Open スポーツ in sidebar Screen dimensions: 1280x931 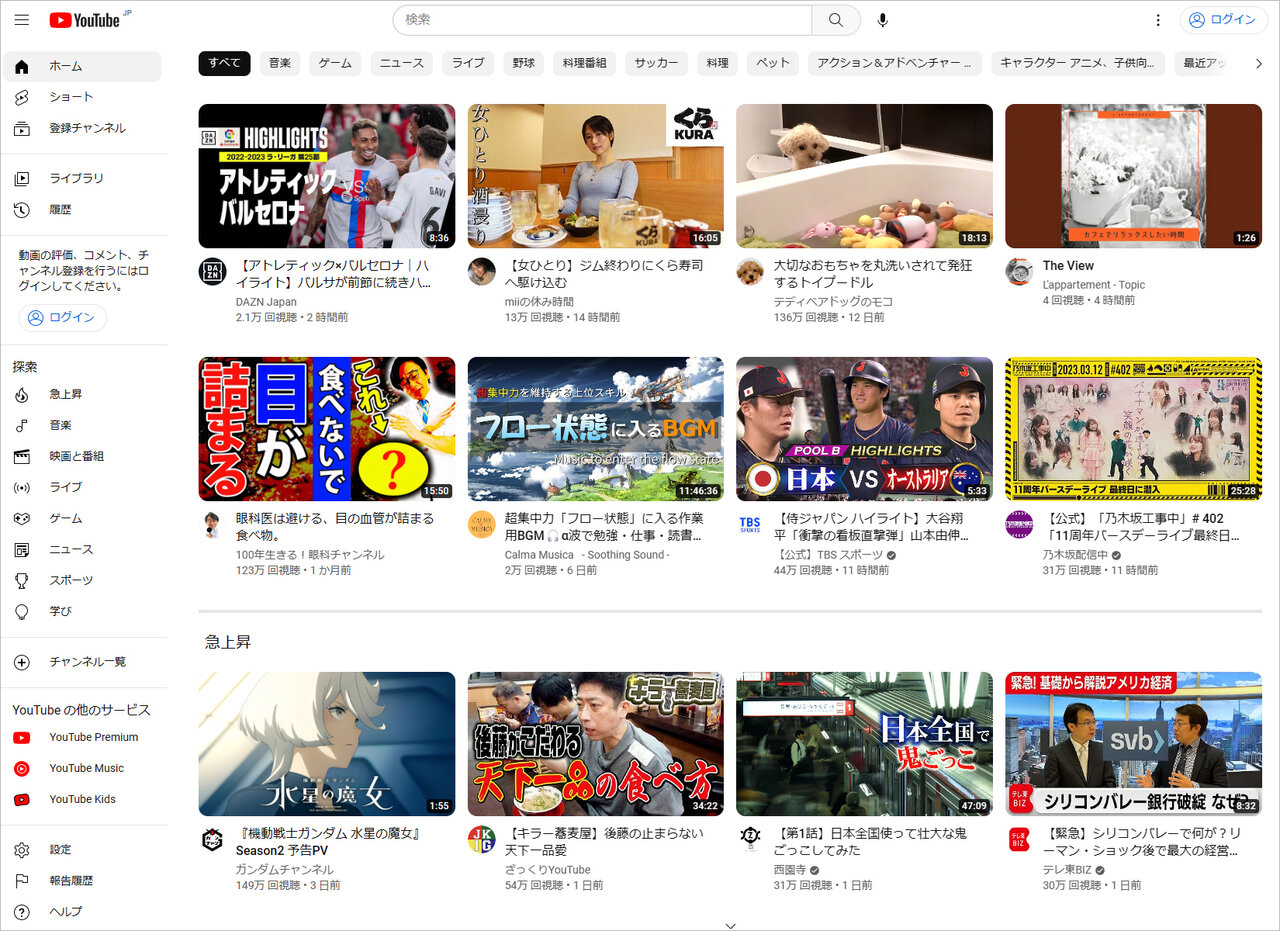tap(82, 580)
